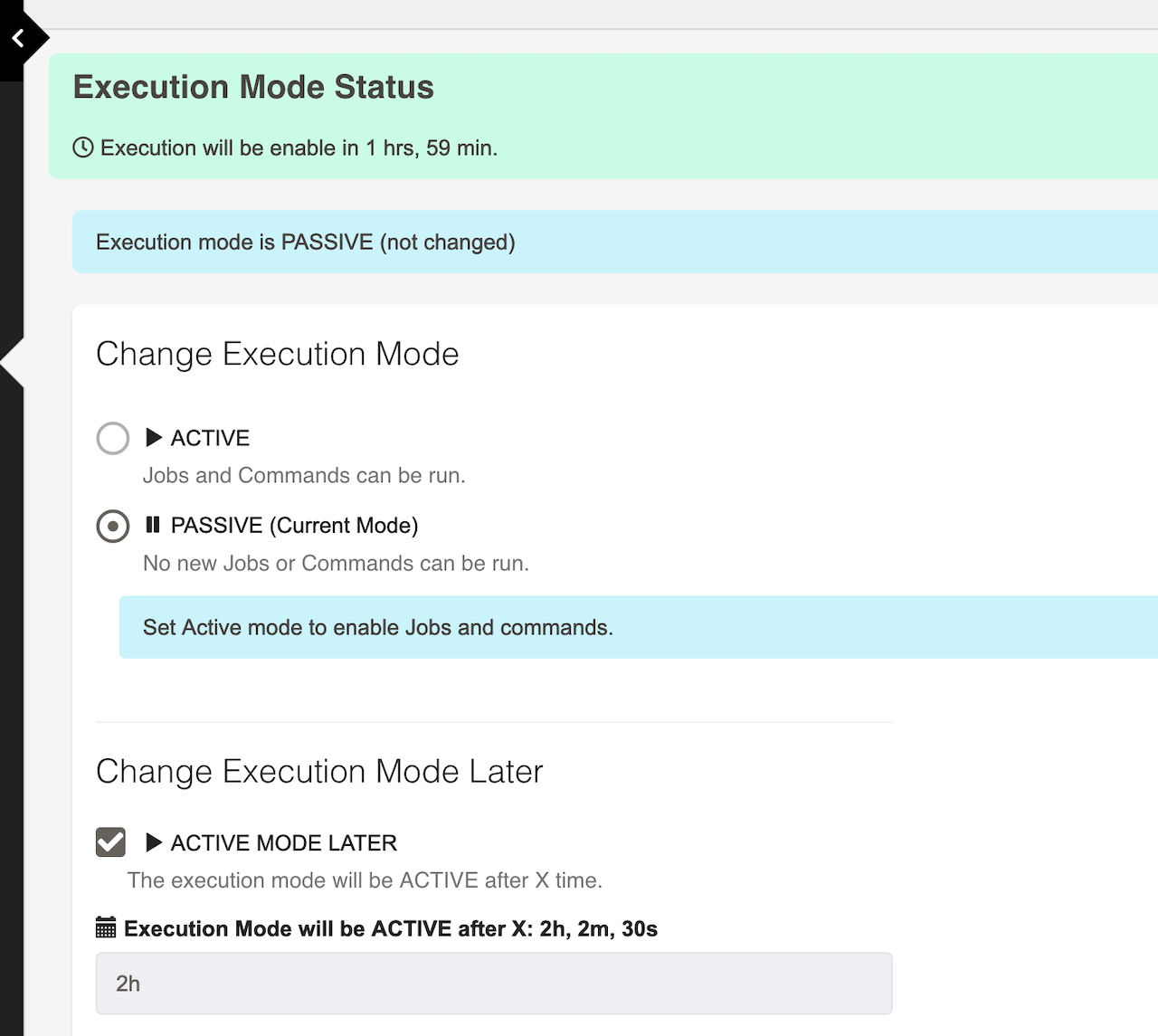Viewport: 1158px width, 1036px height.
Task: Click the 'Execution Mode Status' heading
Action: [253, 87]
